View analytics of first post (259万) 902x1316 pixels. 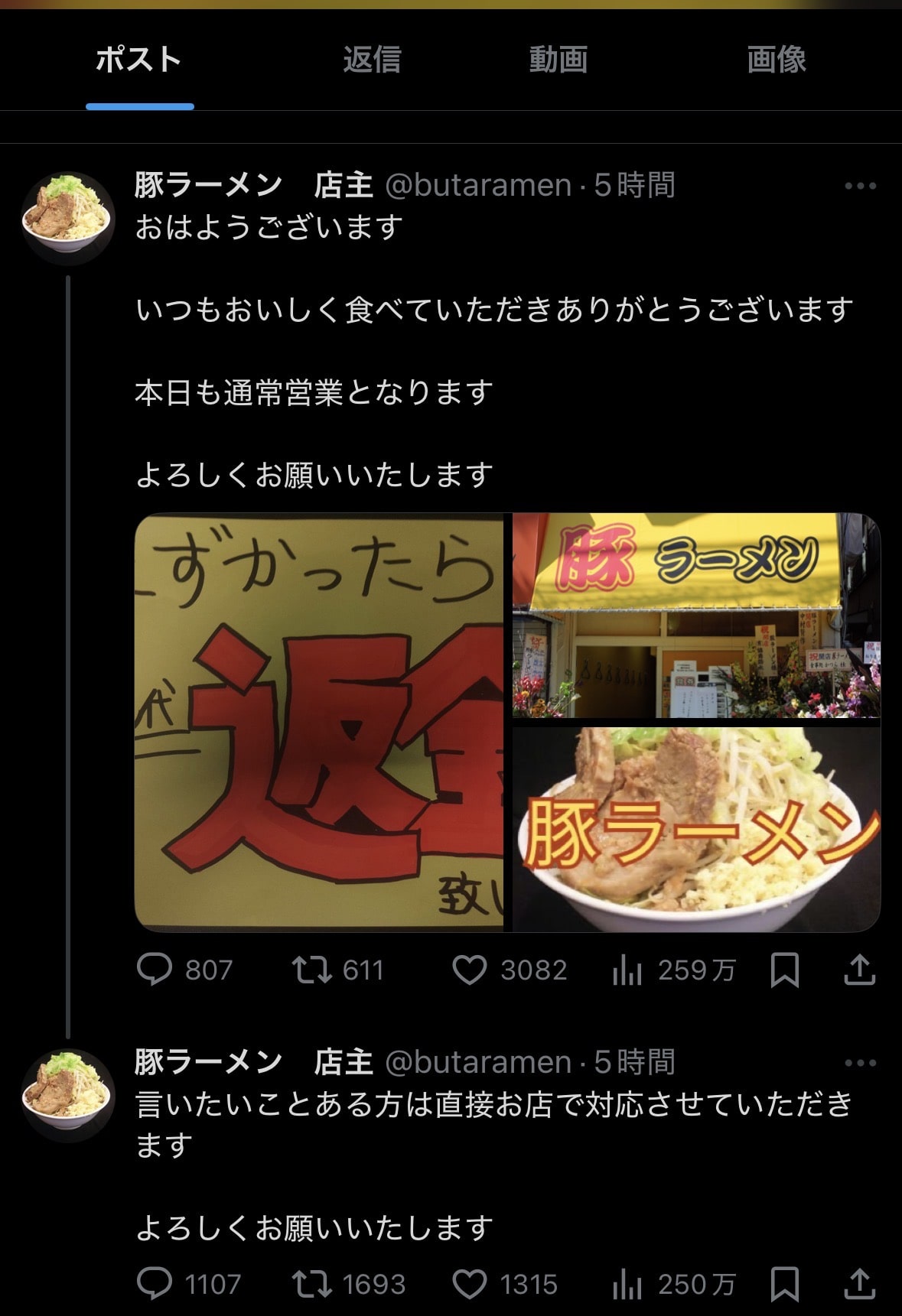click(673, 970)
